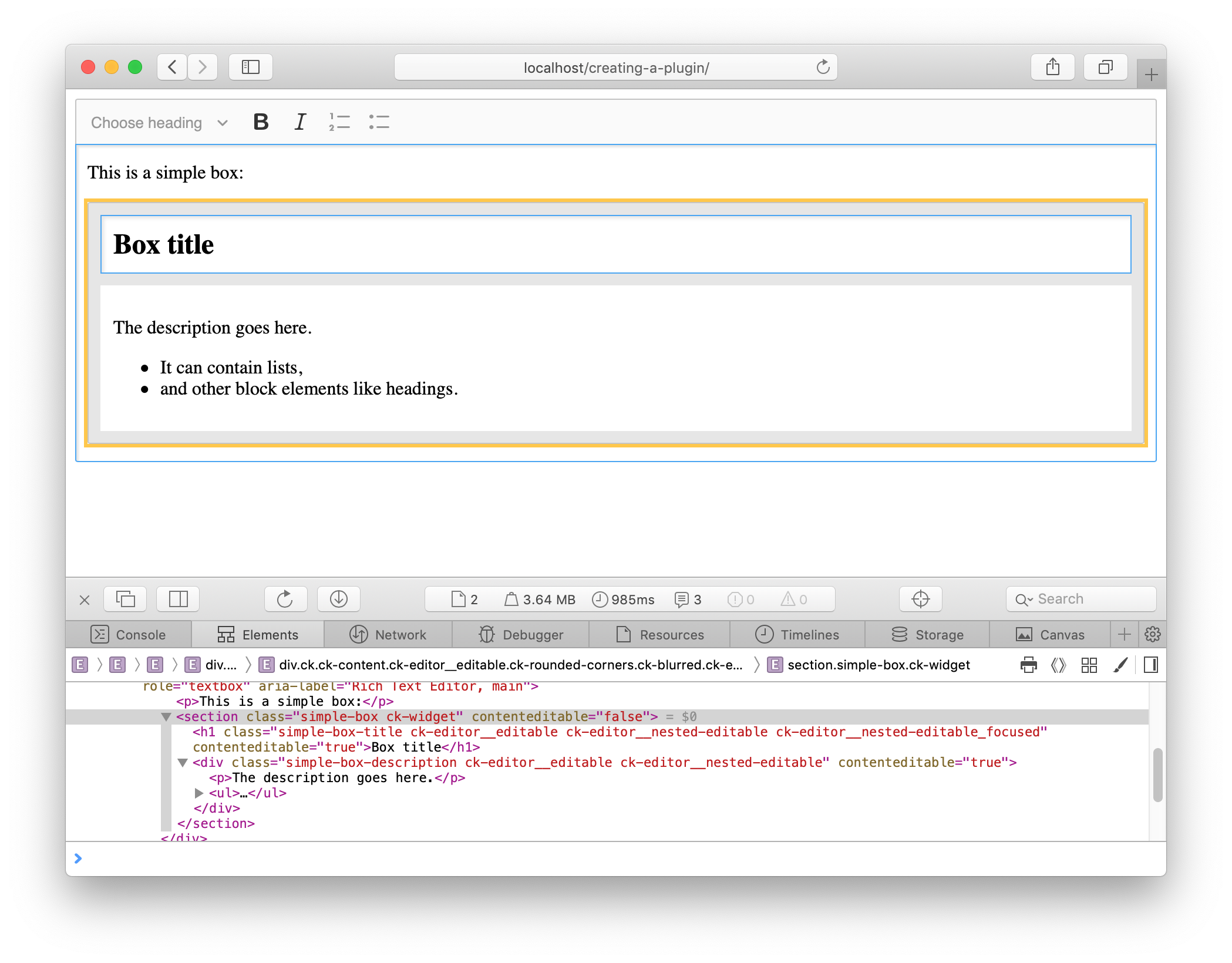Expand the ul element disclosure triangle
Viewport: 1232px width, 963px height.
199,793
